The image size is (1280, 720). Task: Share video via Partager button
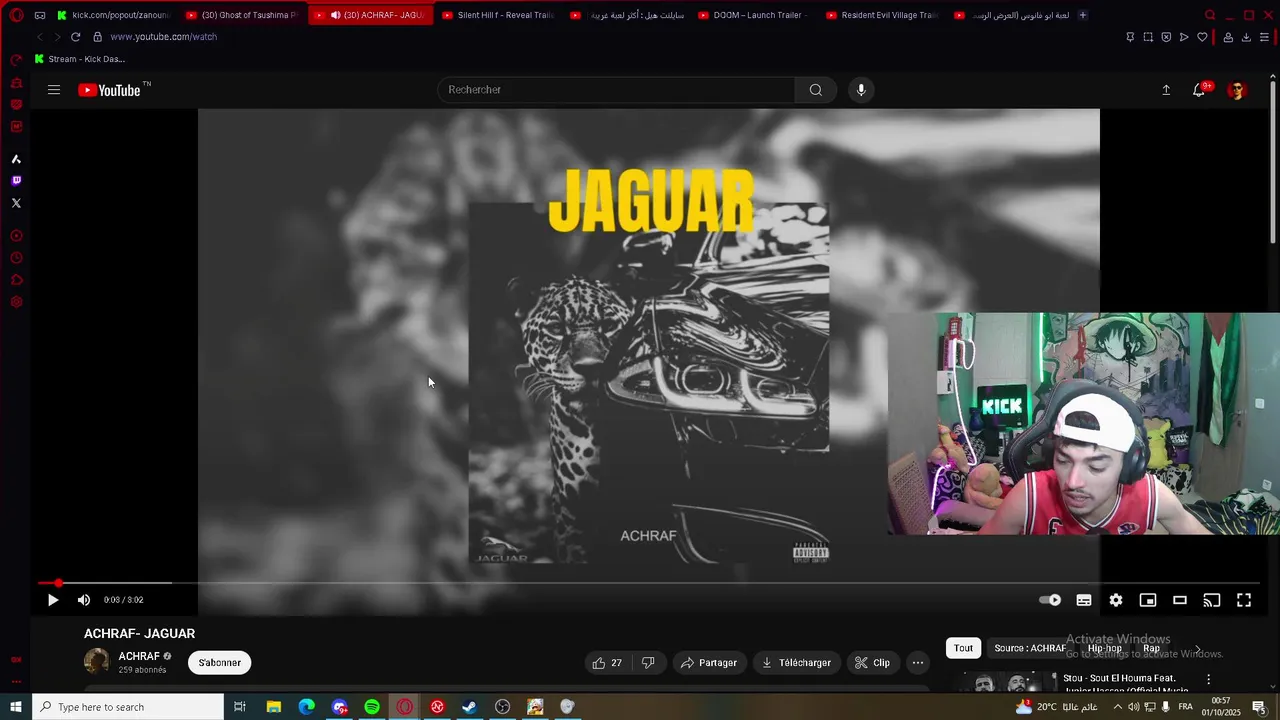click(709, 662)
